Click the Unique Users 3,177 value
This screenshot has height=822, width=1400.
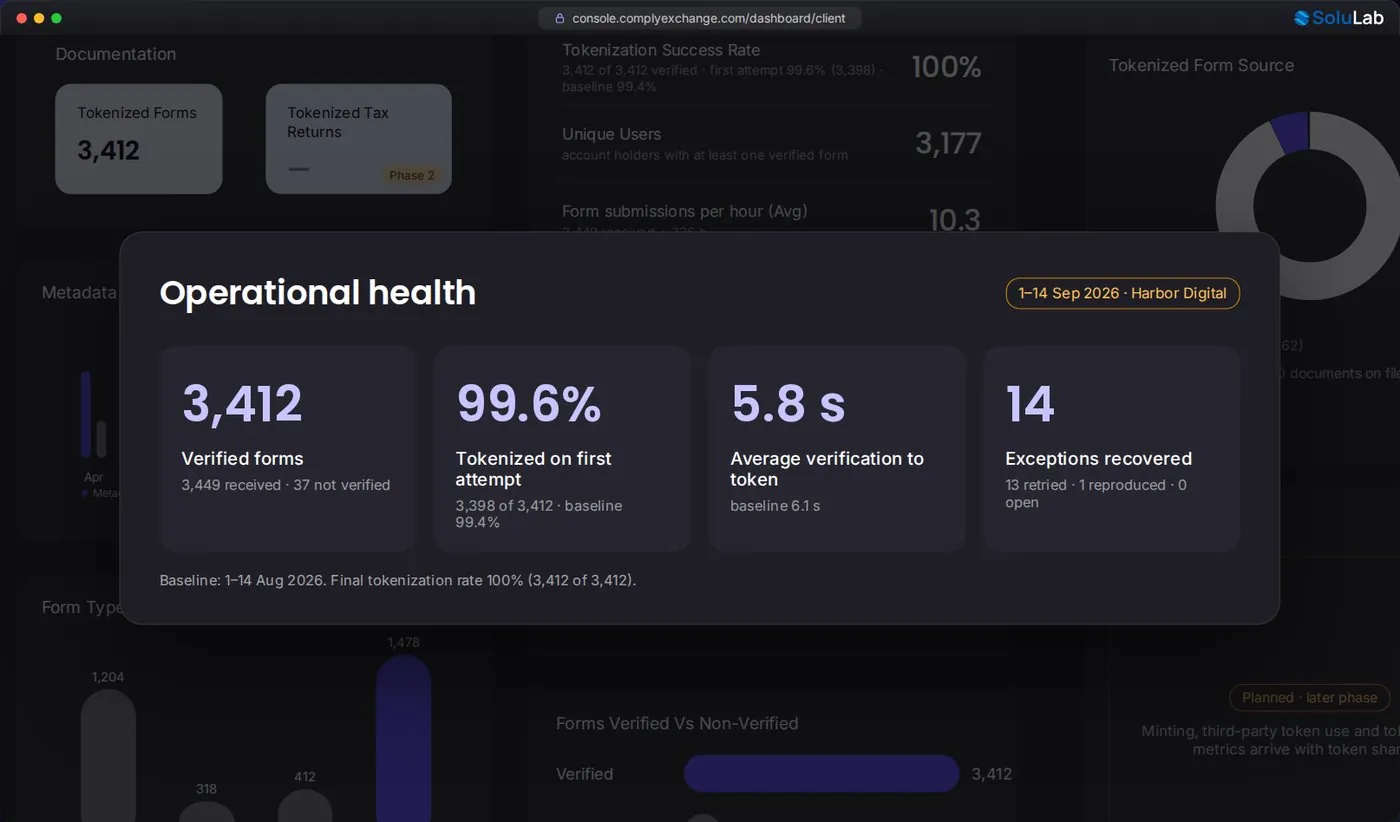click(948, 143)
